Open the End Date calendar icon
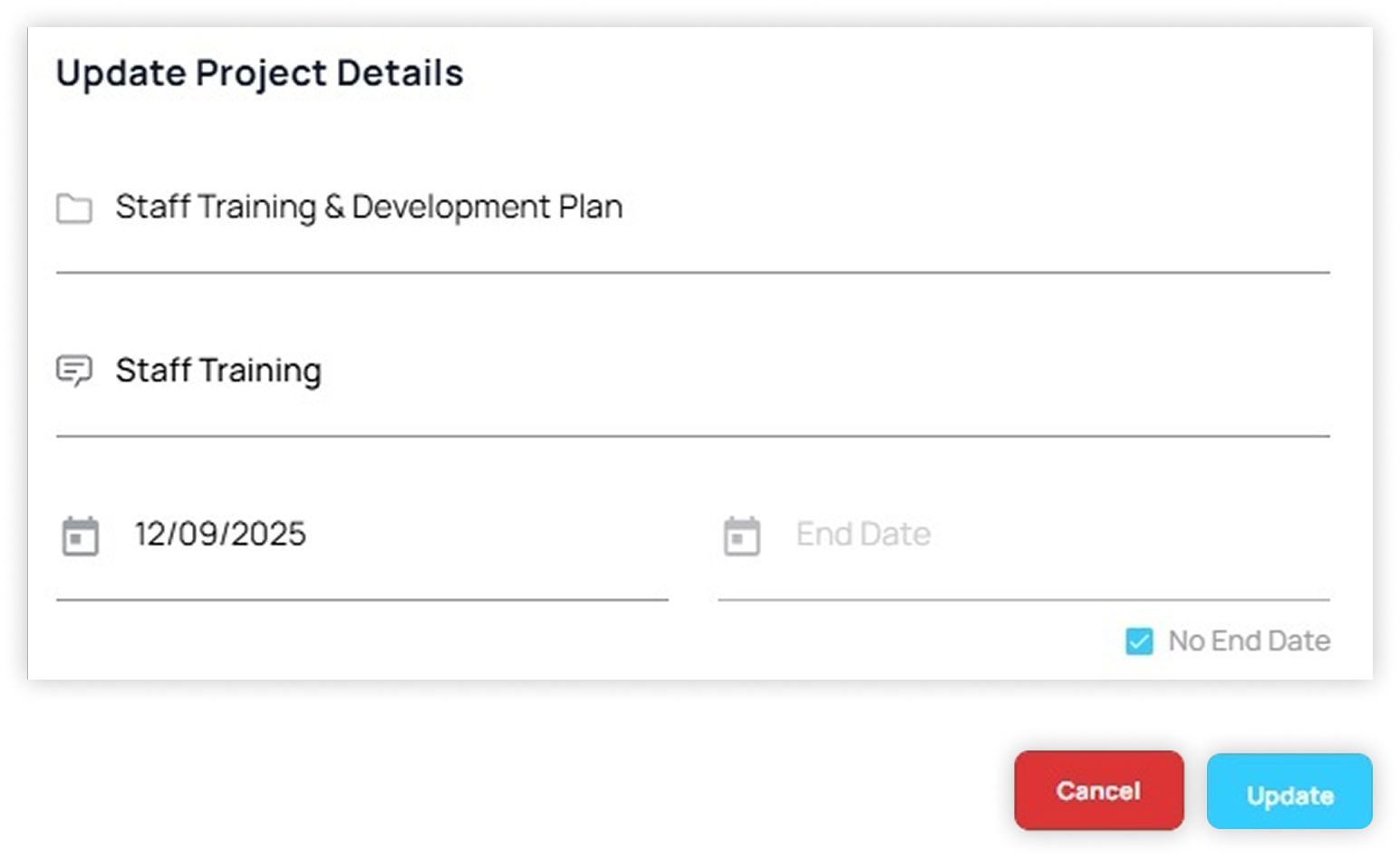Screen dimensions: 1400x859 tap(742, 536)
